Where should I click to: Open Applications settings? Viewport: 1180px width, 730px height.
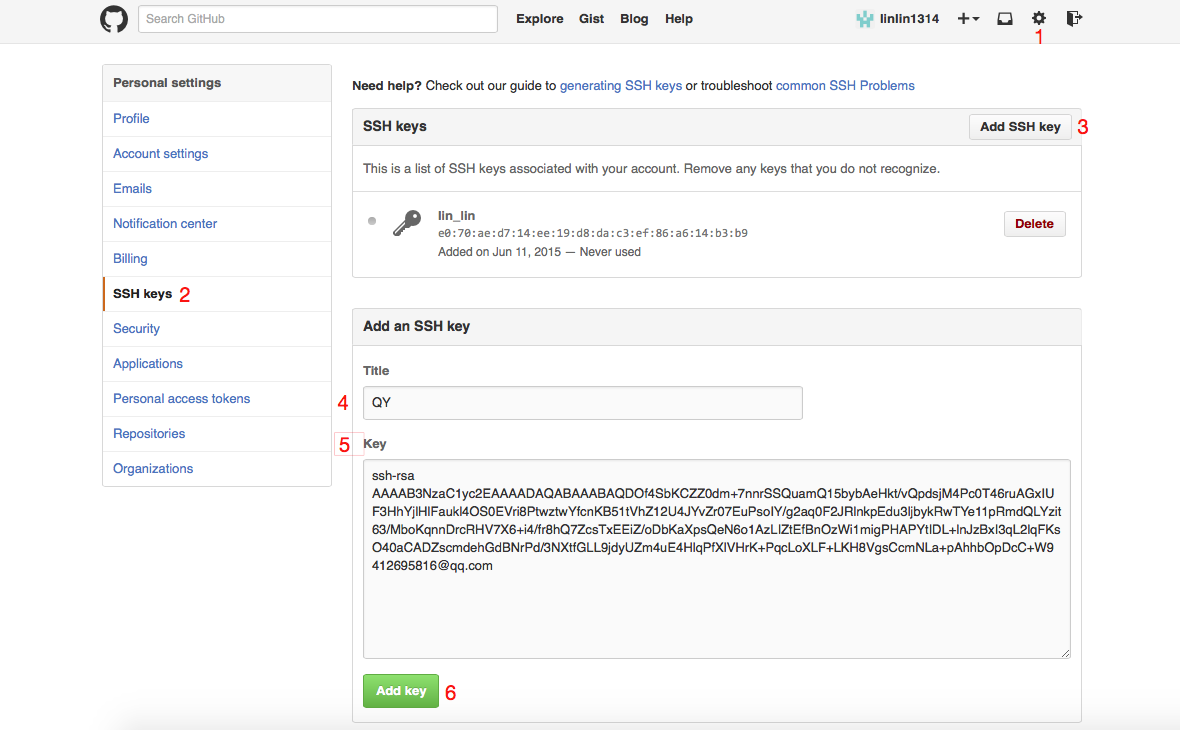tap(217, 363)
